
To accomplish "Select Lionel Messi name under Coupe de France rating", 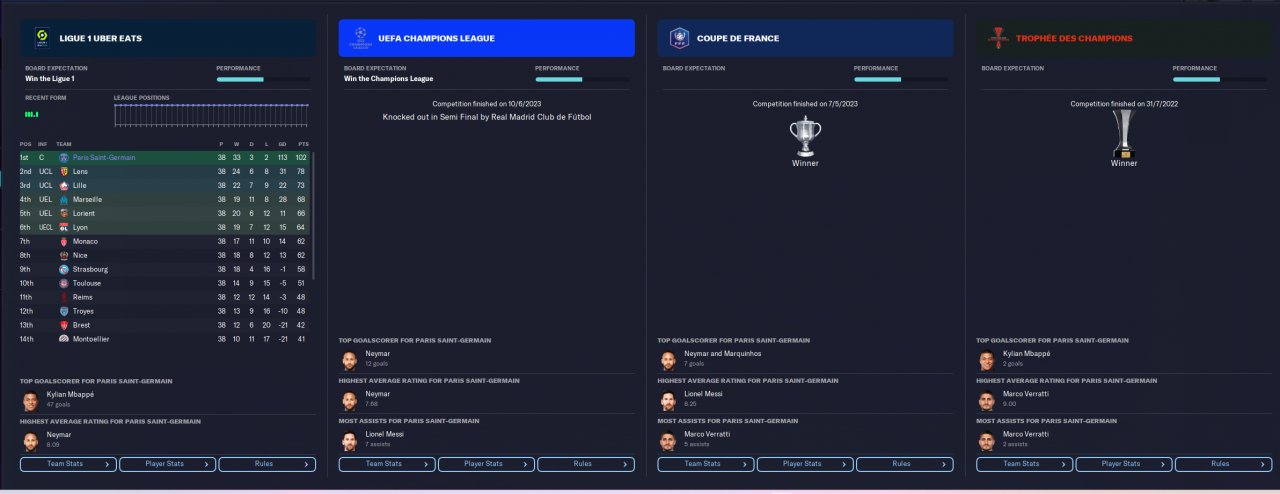I will 706,394.
